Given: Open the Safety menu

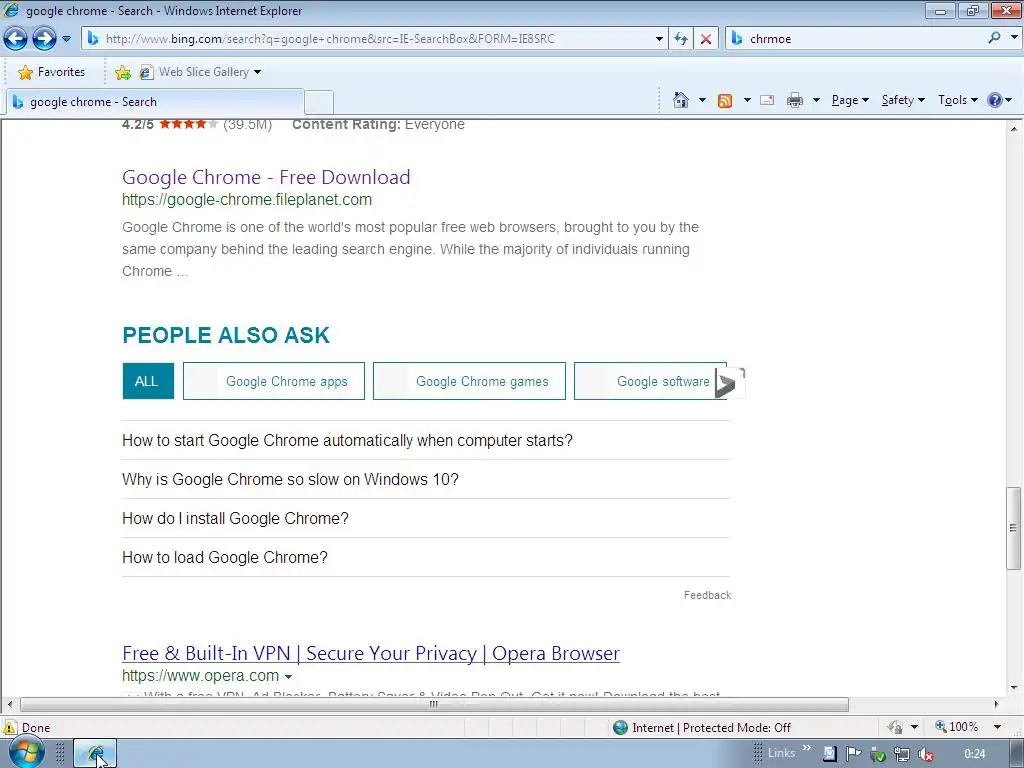Looking at the screenshot, I should (903, 100).
